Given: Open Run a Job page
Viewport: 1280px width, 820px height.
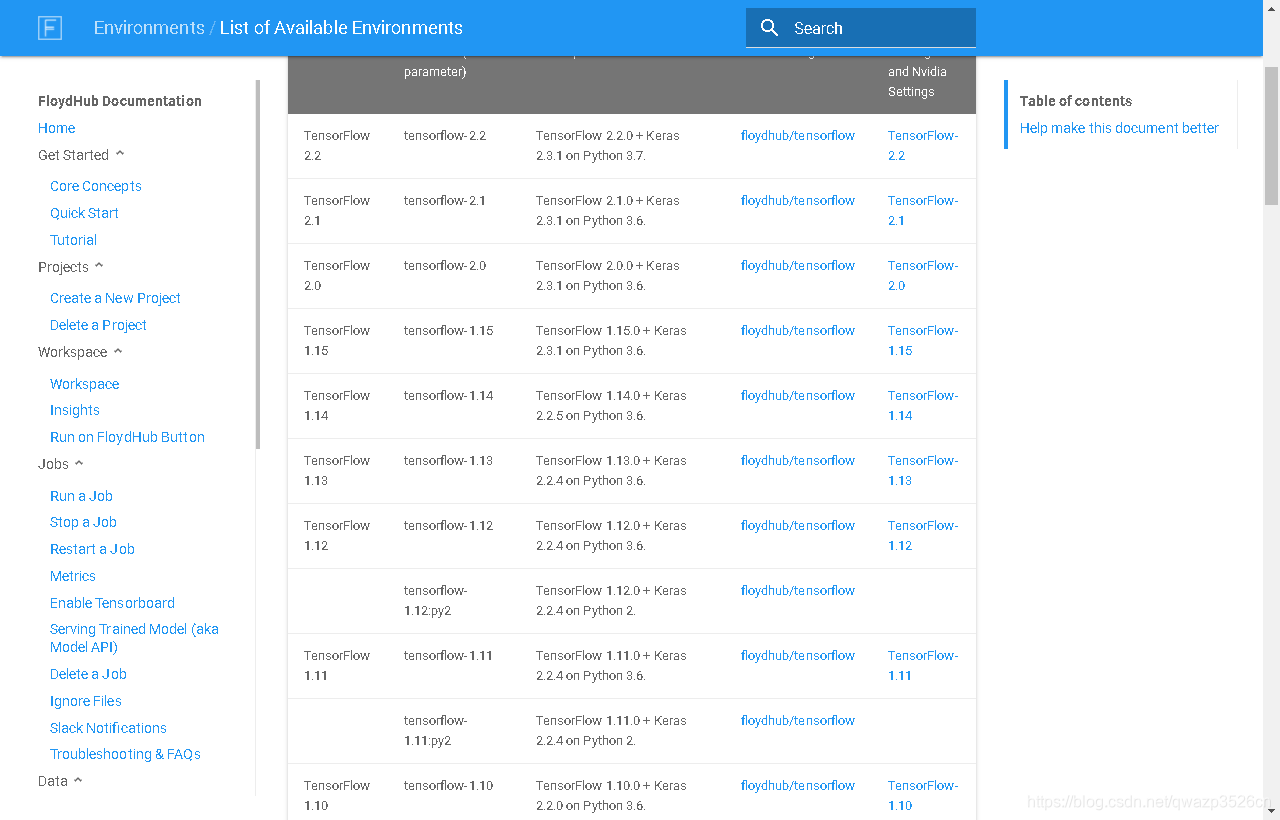Looking at the screenshot, I should click(81, 496).
